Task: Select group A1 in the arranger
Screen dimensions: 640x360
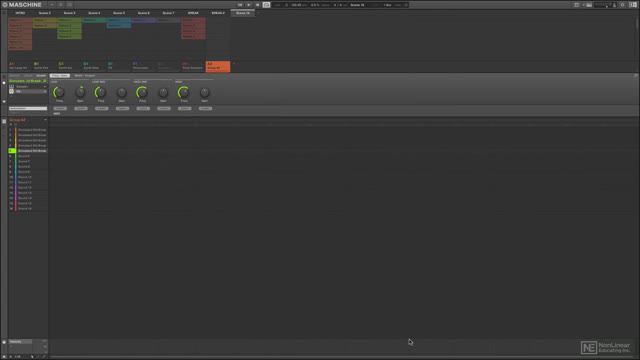Action: point(20,66)
